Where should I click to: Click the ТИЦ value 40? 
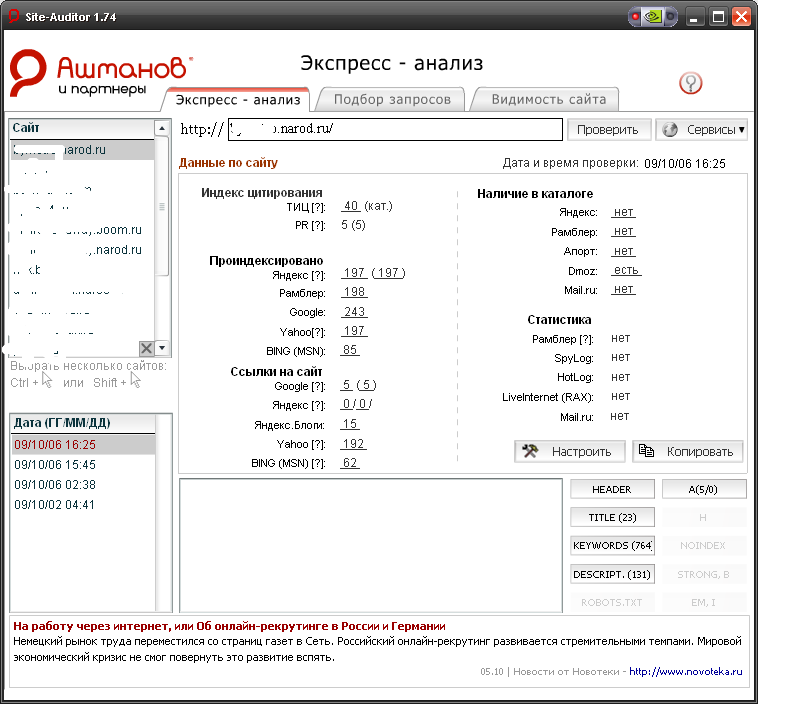351,206
